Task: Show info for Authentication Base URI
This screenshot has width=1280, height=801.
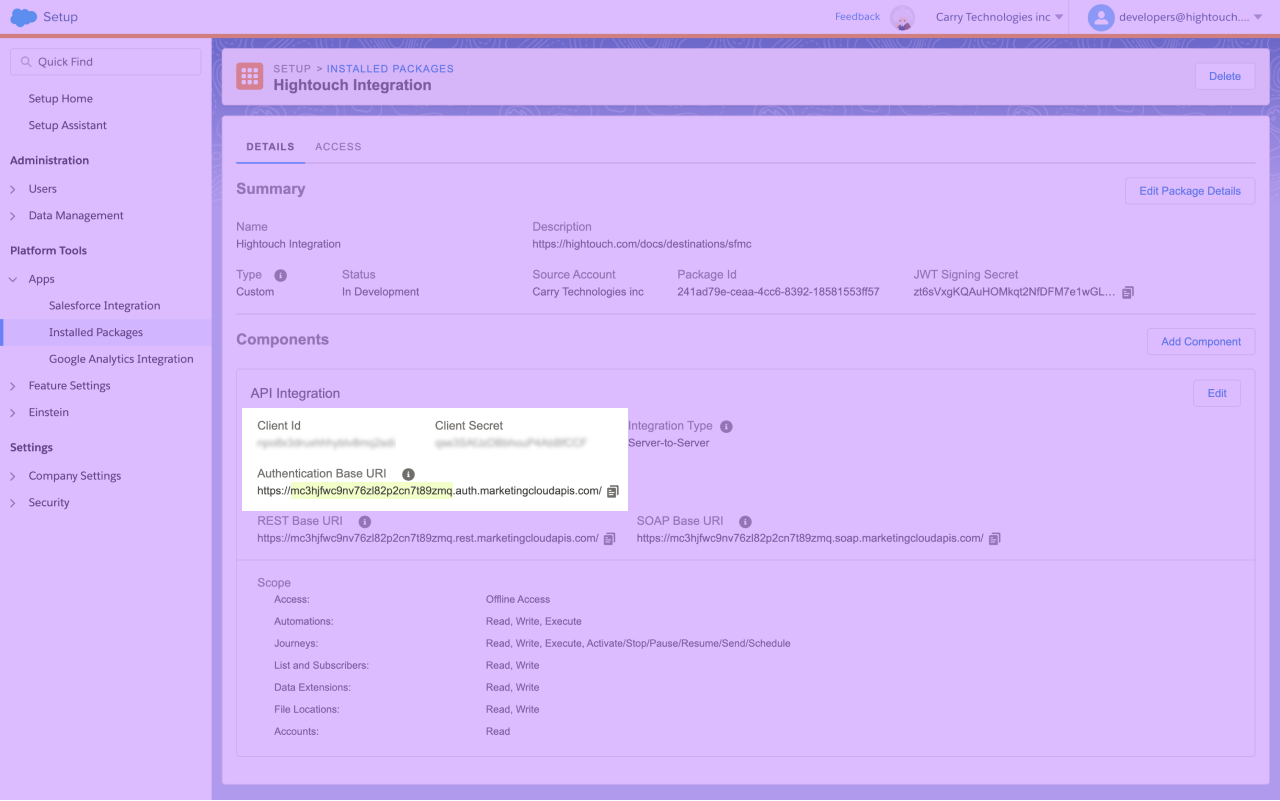Action: (408, 474)
